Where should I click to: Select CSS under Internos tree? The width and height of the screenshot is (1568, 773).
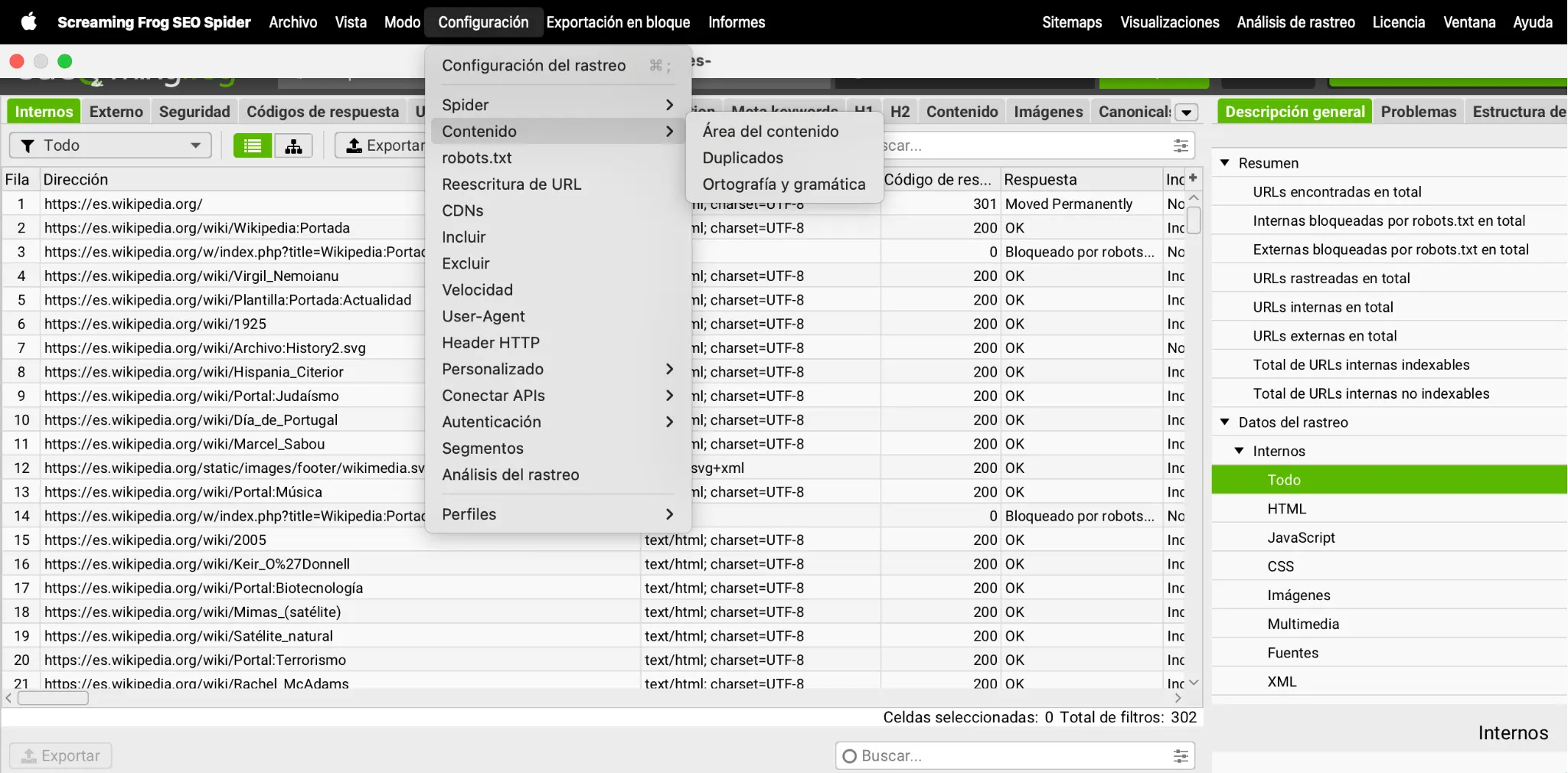pos(1389,566)
